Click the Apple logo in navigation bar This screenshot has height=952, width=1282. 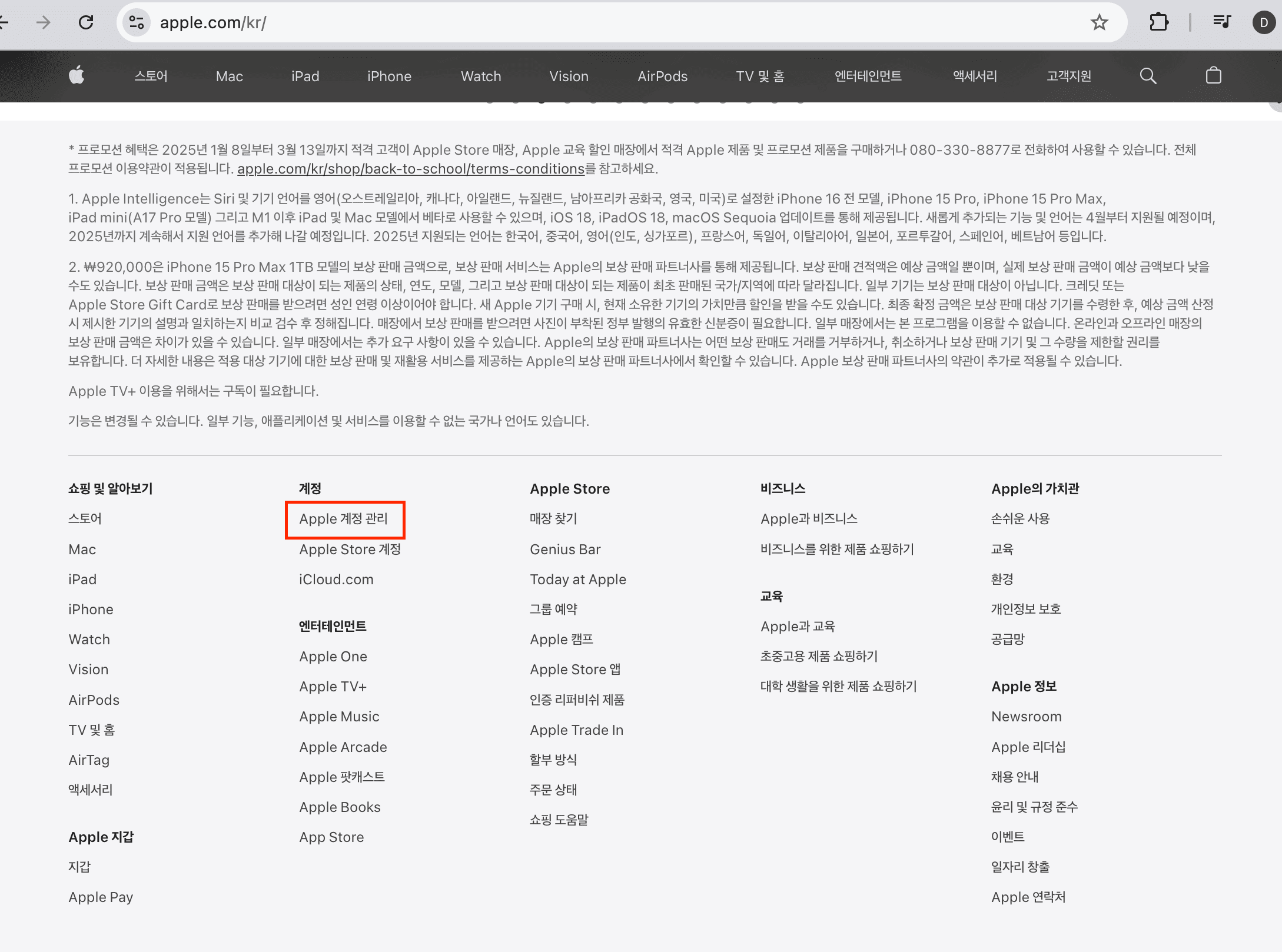[77, 76]
